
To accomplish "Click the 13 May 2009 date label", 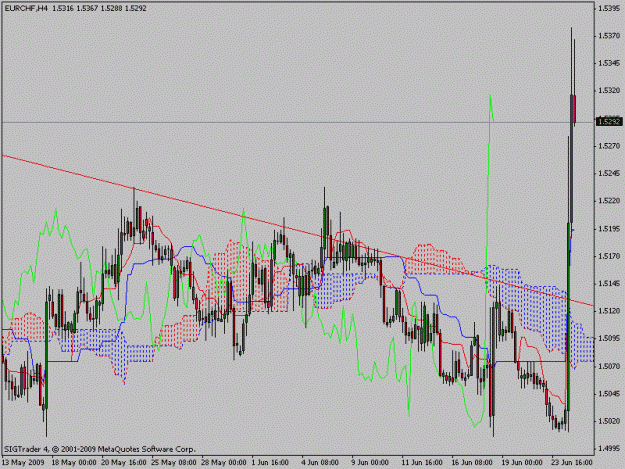I will (x=23, y=463).
